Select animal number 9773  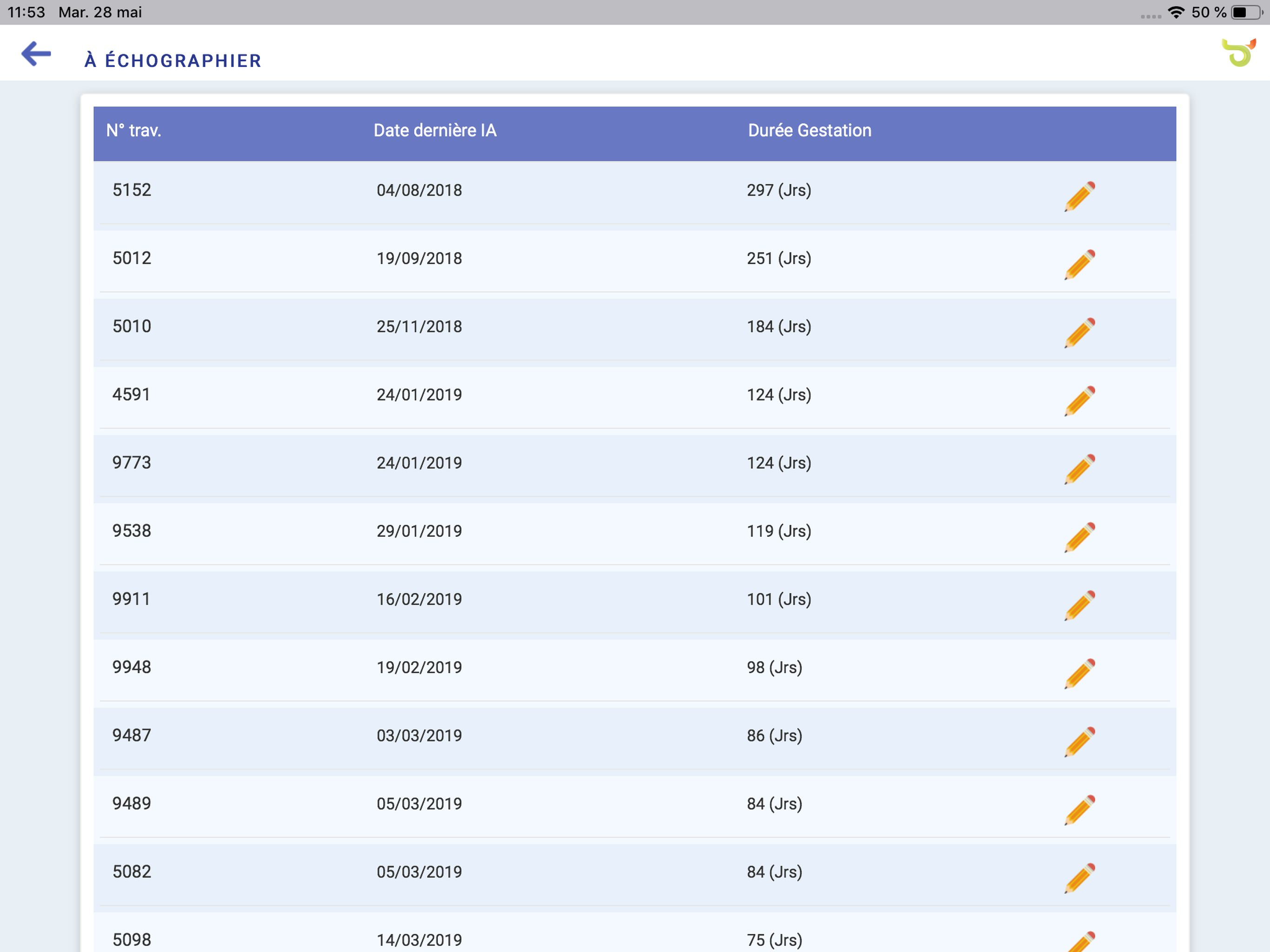[132, 463]
